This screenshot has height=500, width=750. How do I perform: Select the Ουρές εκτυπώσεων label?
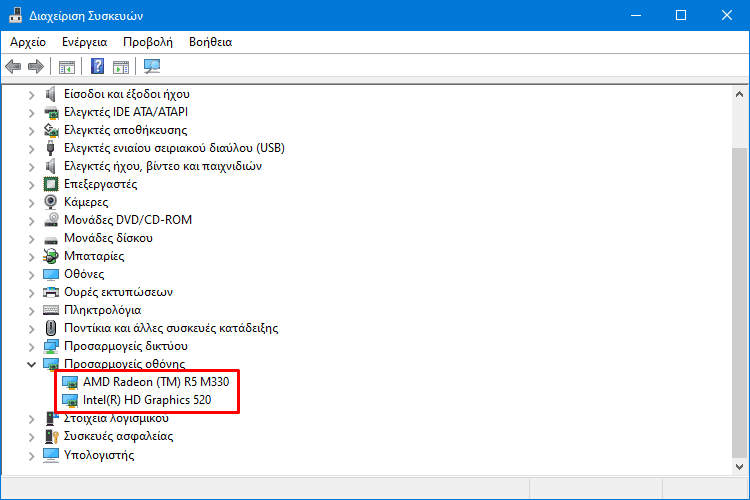119,292
